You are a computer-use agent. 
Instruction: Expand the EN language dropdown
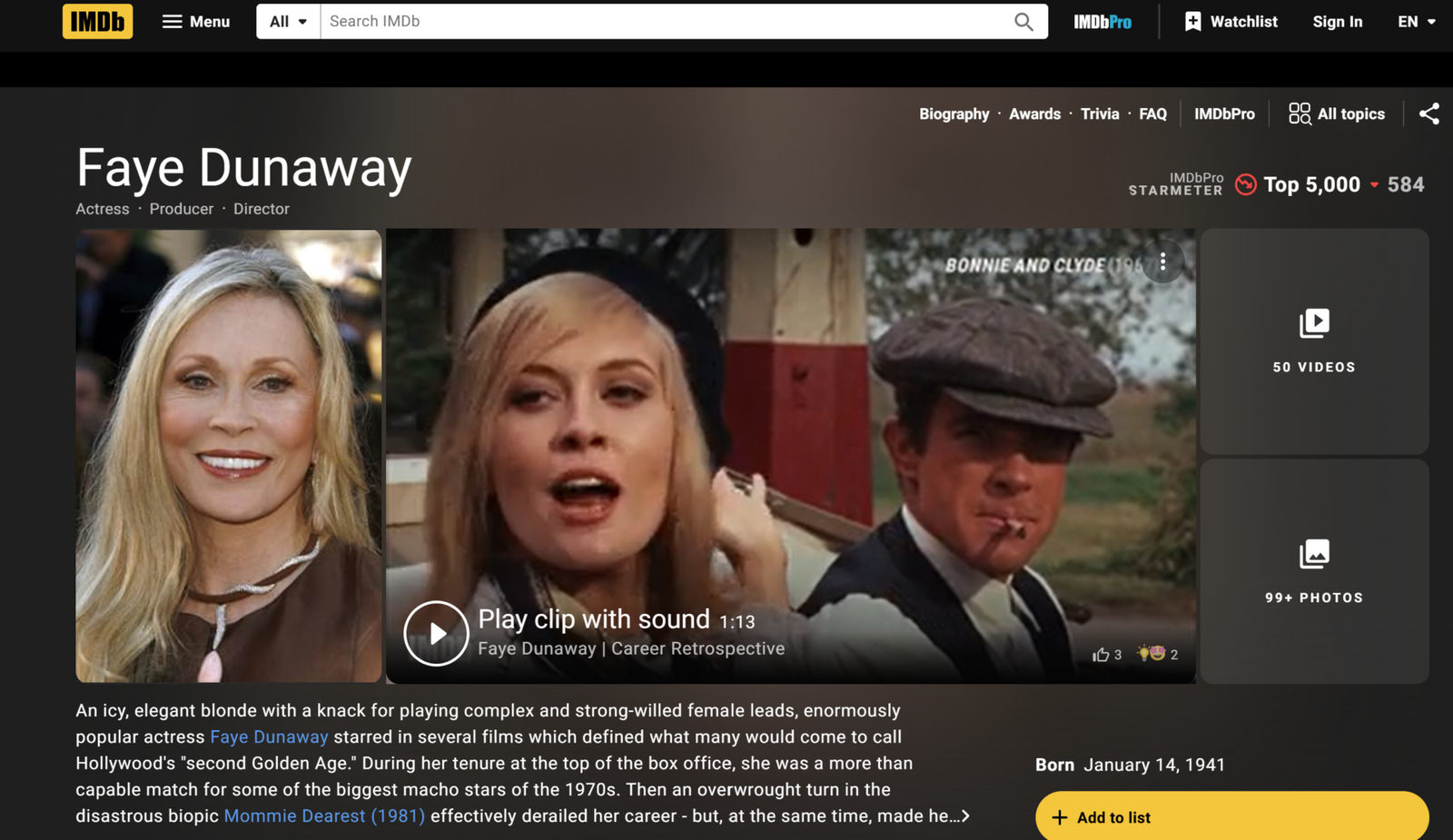click(x=1416, y=22)
